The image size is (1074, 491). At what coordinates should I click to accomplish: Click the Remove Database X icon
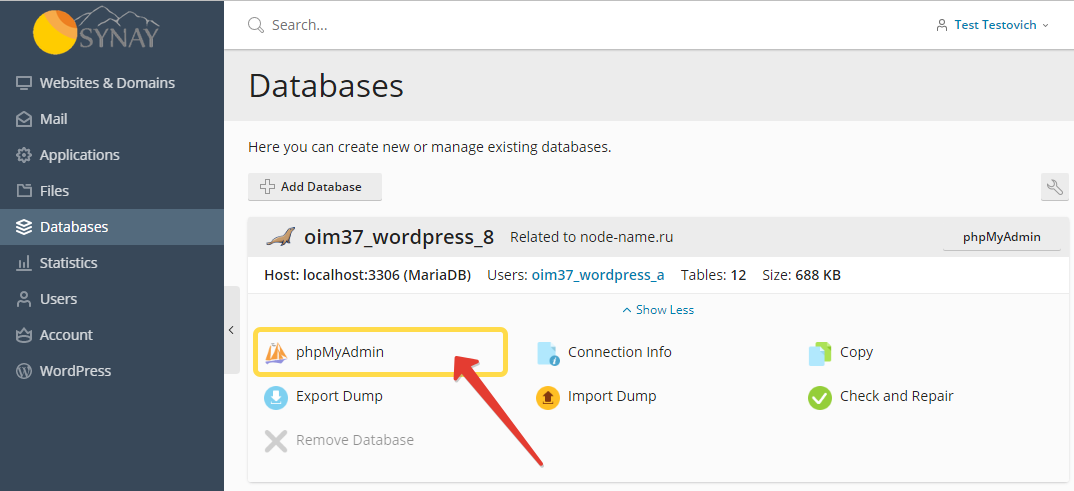pyautogui.click(x=275, y=440)
